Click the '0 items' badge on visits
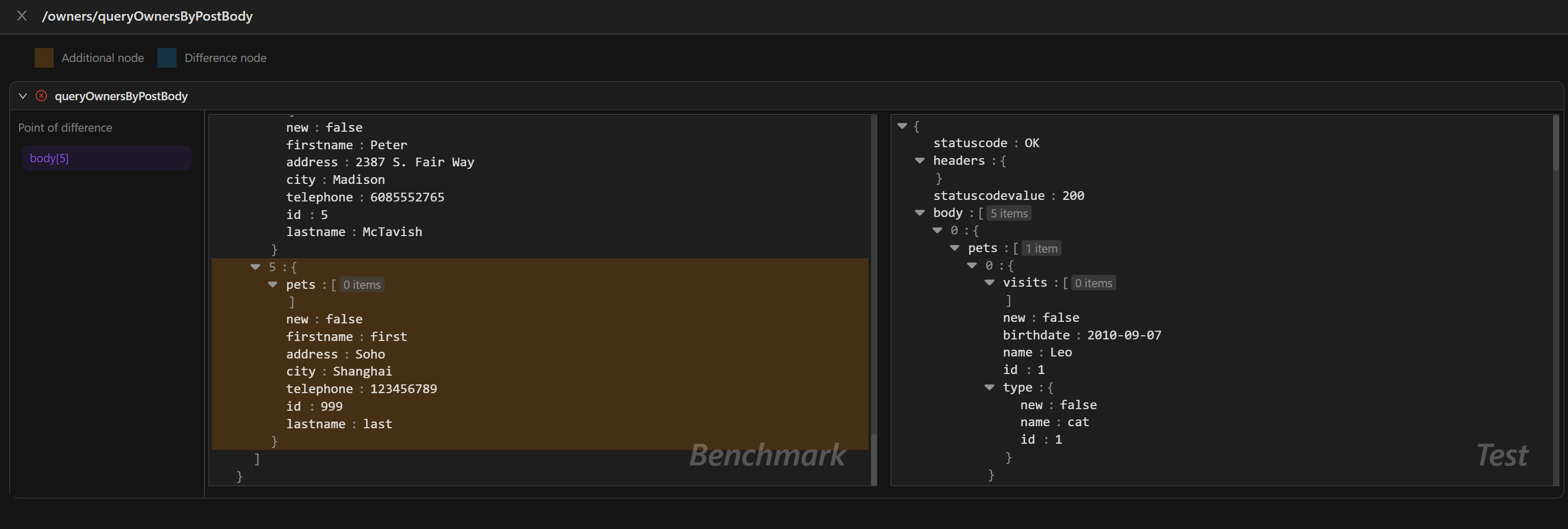 click(x=1093, y=283)
